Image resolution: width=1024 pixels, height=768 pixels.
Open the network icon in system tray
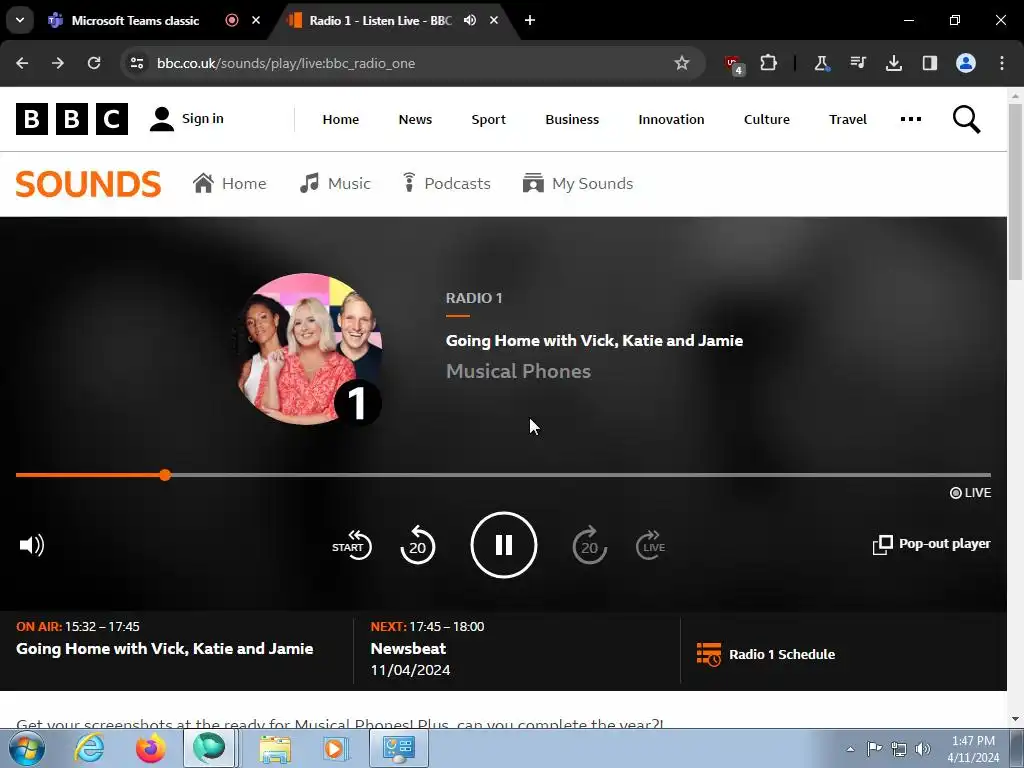pyautogui.click(x=899, y=749)
